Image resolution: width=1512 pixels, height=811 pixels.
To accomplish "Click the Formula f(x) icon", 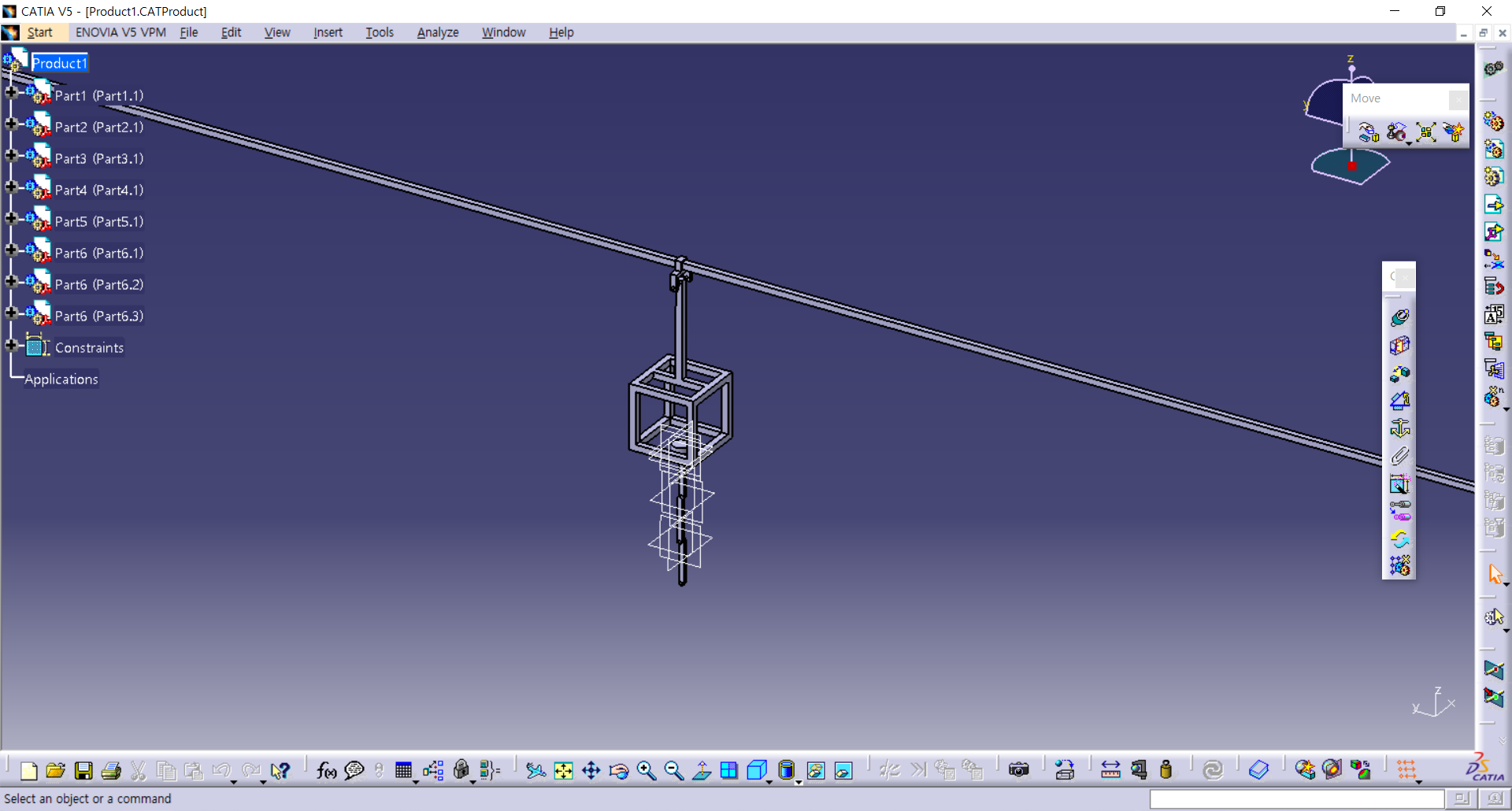I will point(326,770).
